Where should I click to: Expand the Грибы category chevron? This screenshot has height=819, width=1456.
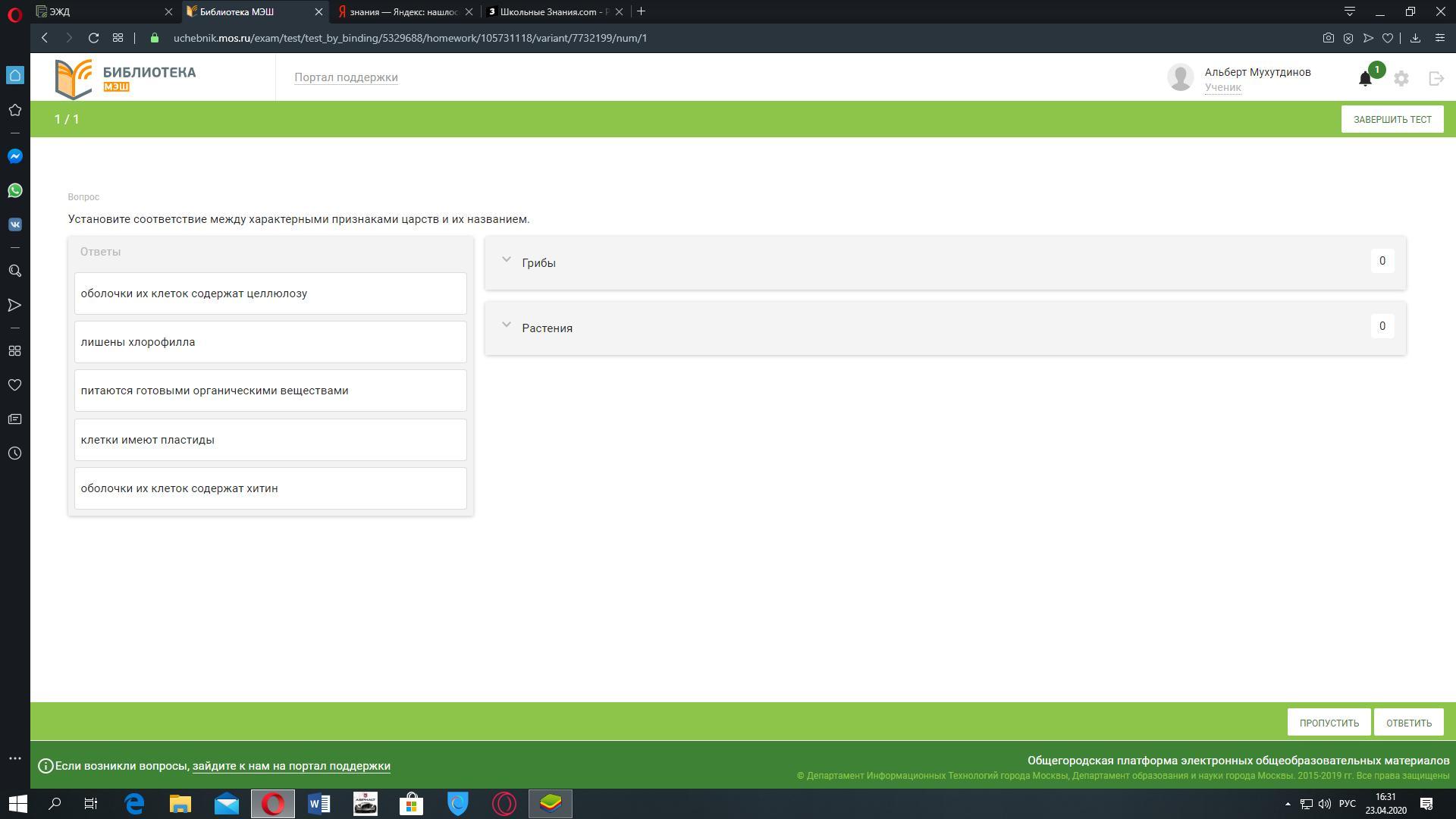coord(507,260)
